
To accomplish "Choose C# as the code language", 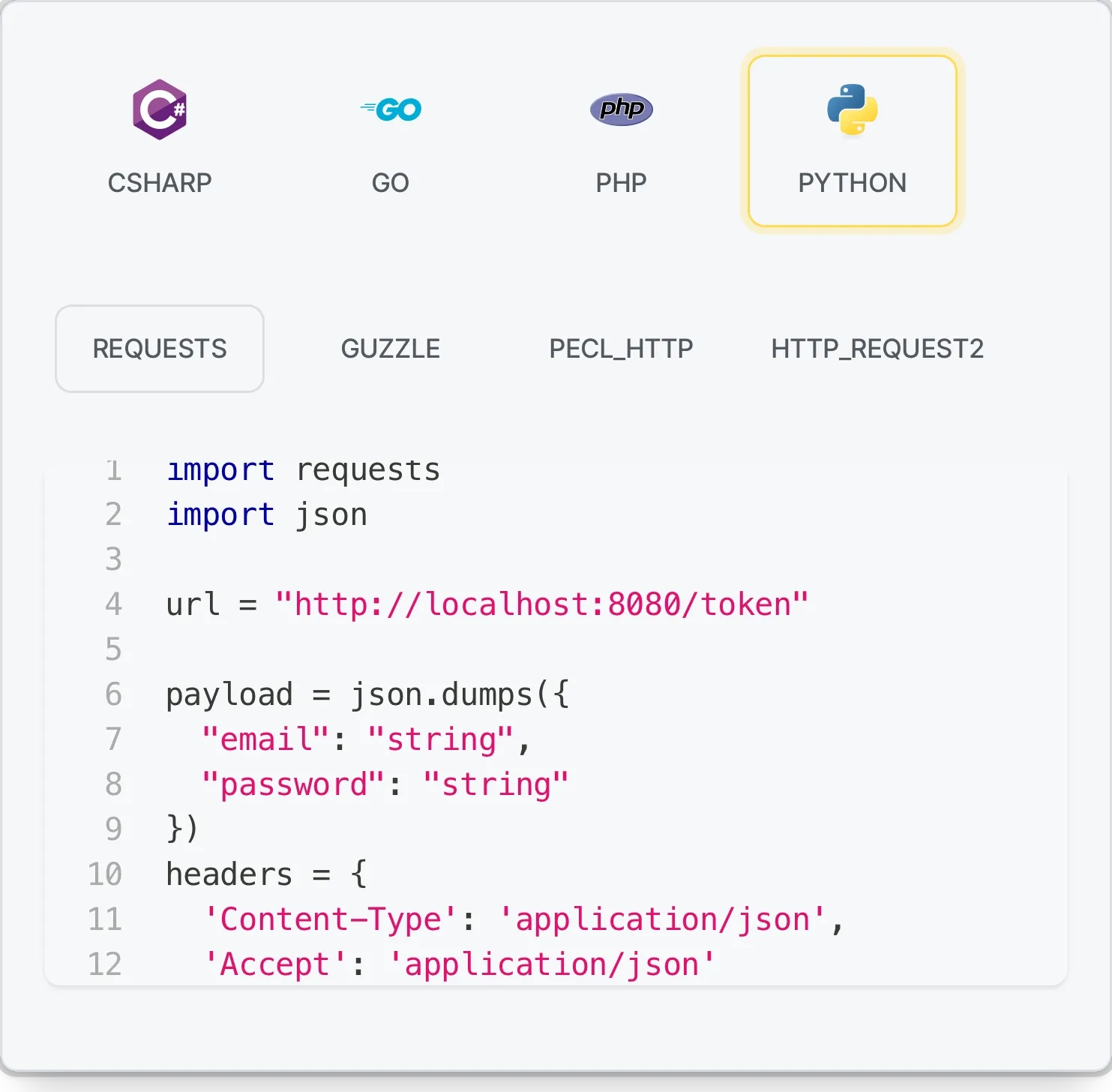I will click(160, 142).
